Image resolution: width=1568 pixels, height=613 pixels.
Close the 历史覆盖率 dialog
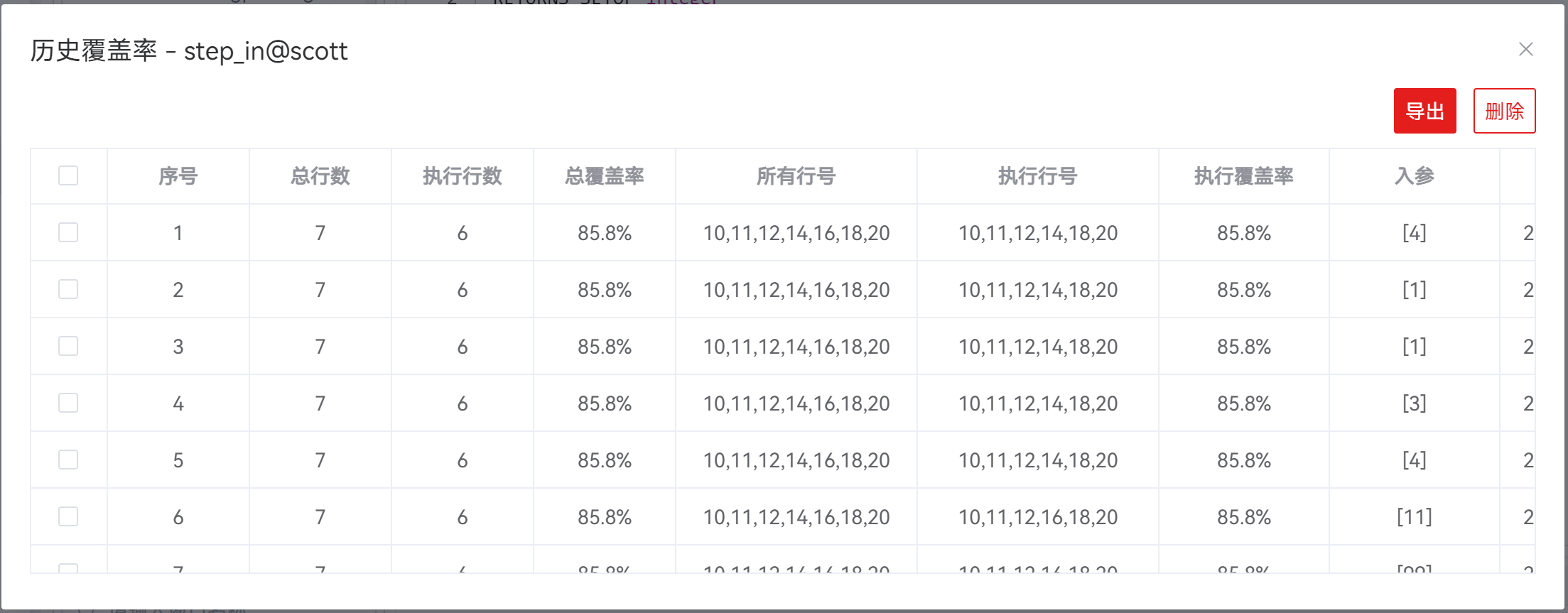point(1525,50)
